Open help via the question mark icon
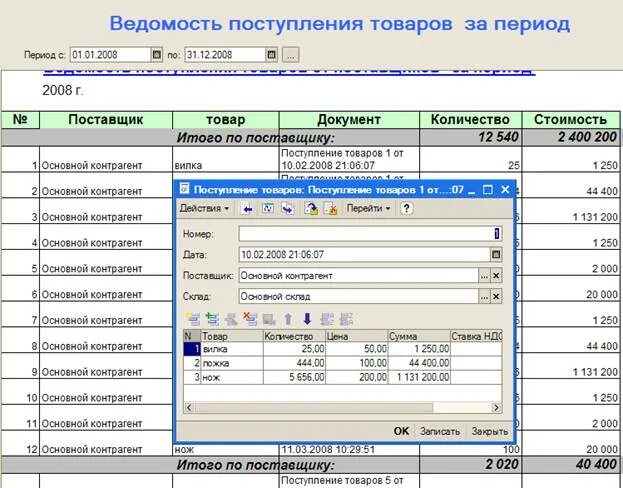 (x=406, y=208)
